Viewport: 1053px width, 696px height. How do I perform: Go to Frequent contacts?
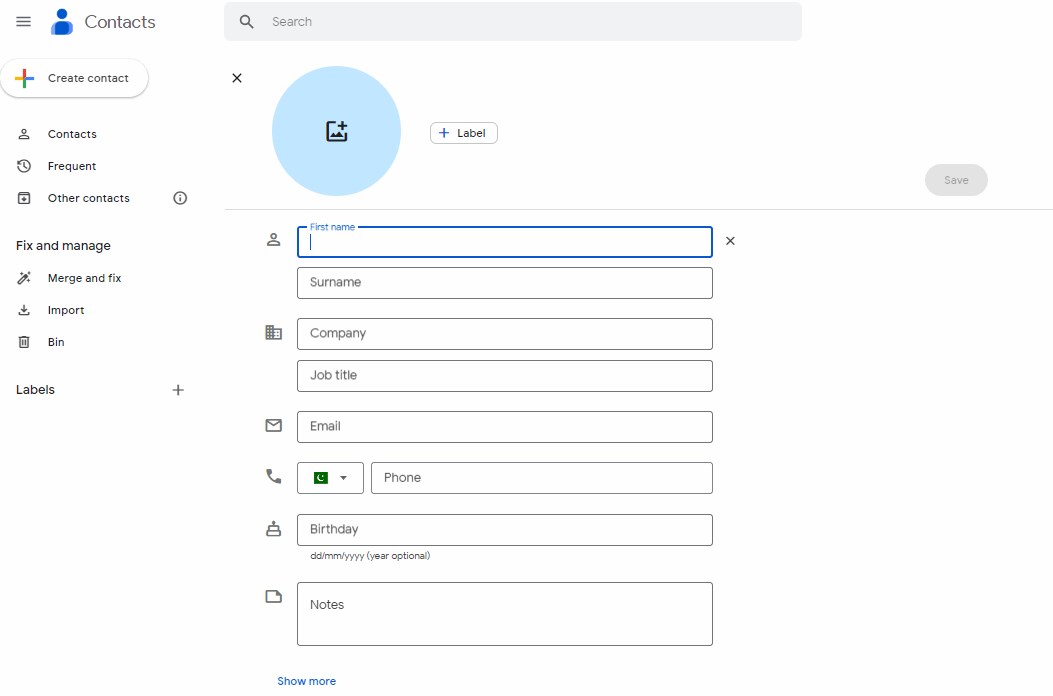72,166
